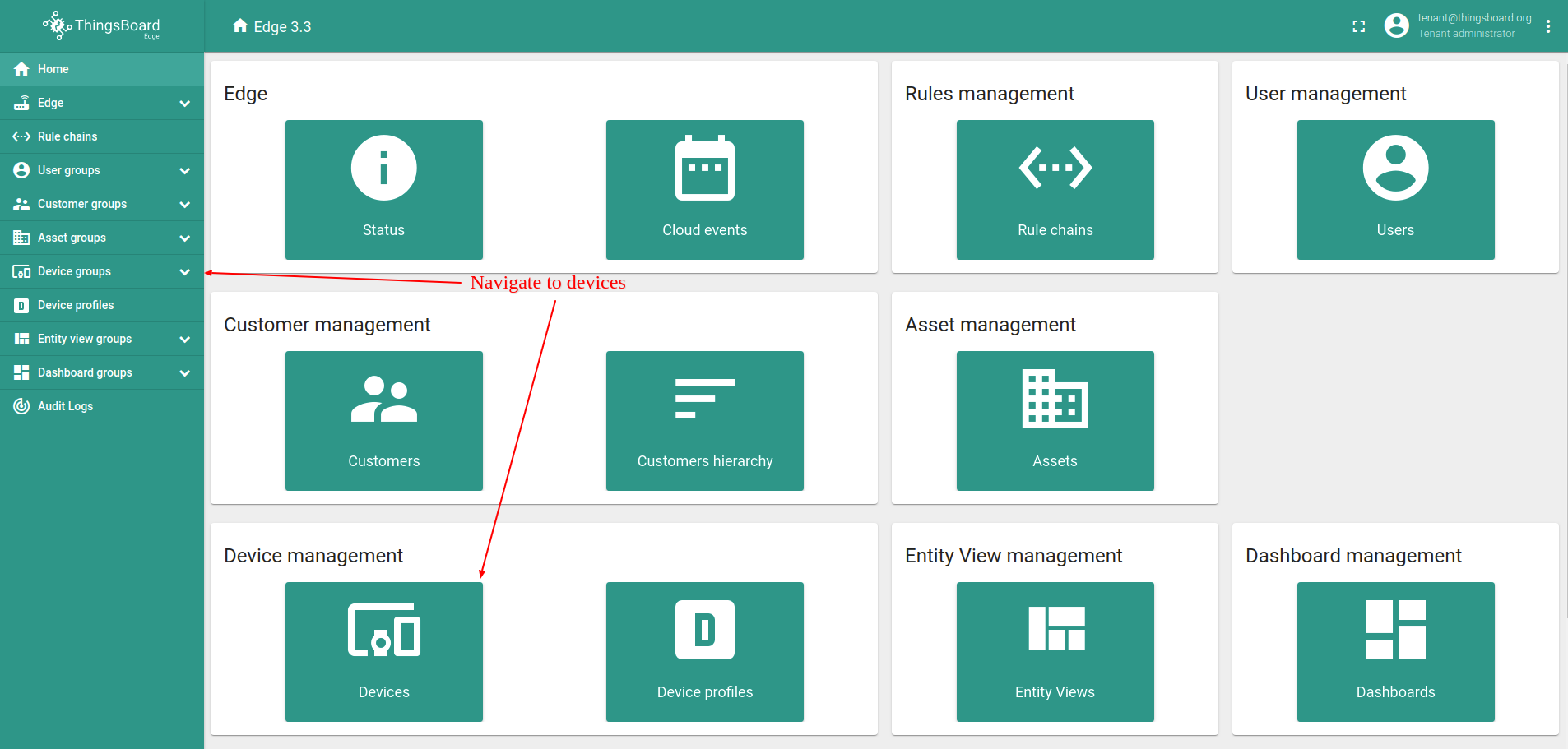Open the Customers tile
Viewport: 1568px width, 749px height.
[x=383, y=421]
